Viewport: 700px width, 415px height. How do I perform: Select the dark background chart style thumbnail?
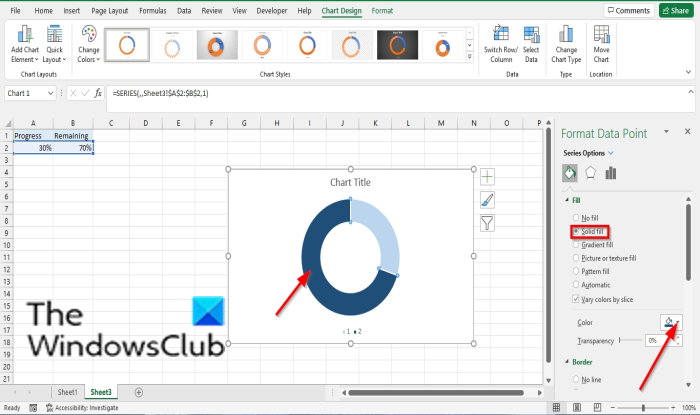[397, 45]
